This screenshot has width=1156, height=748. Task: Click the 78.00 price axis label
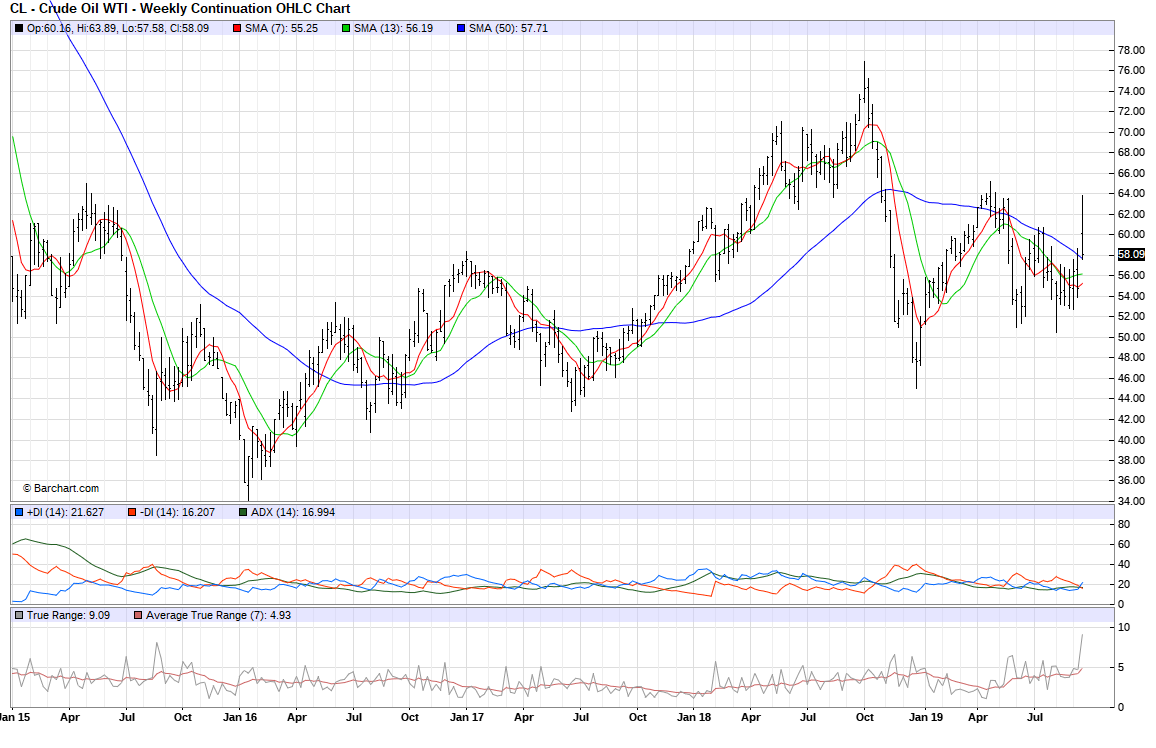tap(1131, 50)
